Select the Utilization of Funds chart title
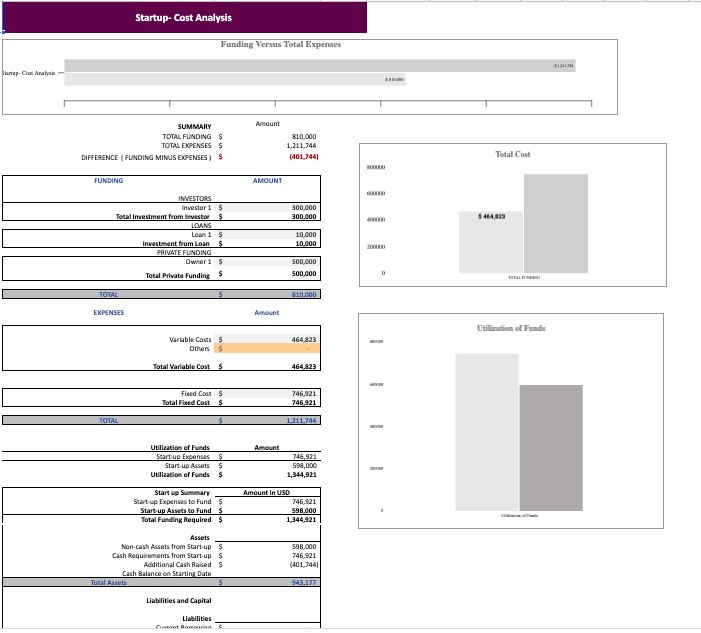701x633 pixels. 511,329
